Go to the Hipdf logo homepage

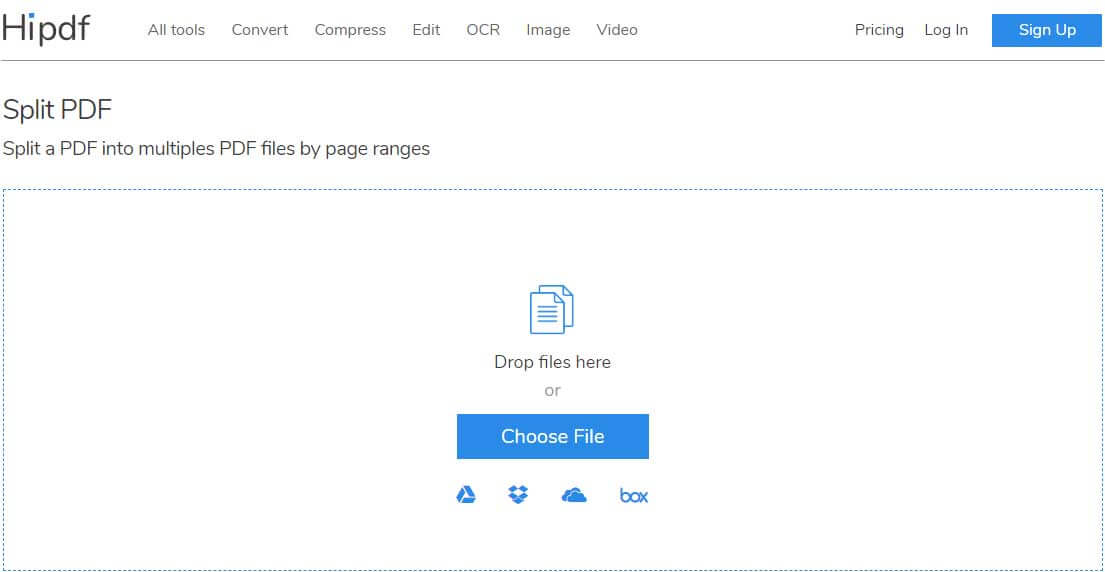46,29
